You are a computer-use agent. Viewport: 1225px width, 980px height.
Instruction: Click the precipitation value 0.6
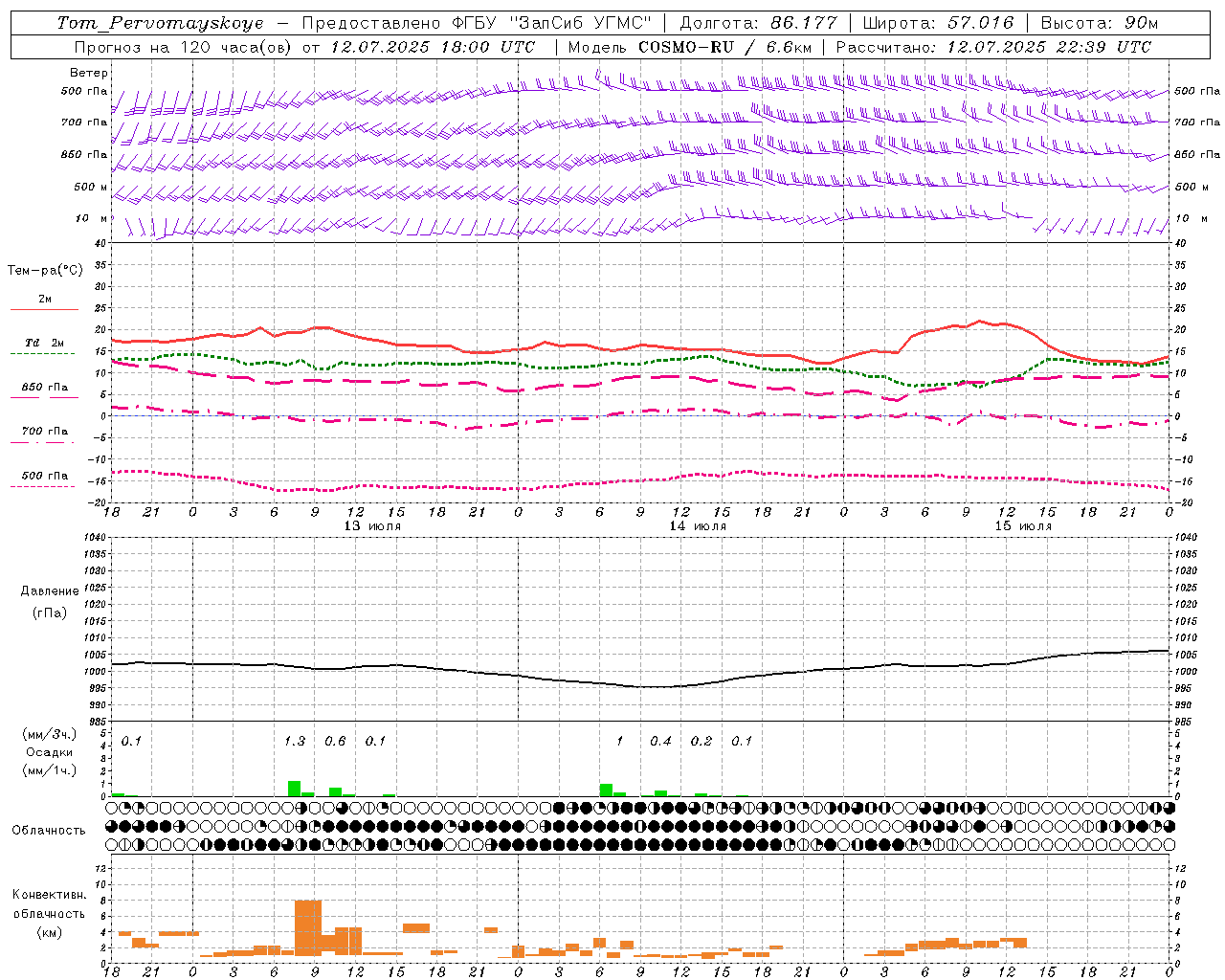(335, 741)
